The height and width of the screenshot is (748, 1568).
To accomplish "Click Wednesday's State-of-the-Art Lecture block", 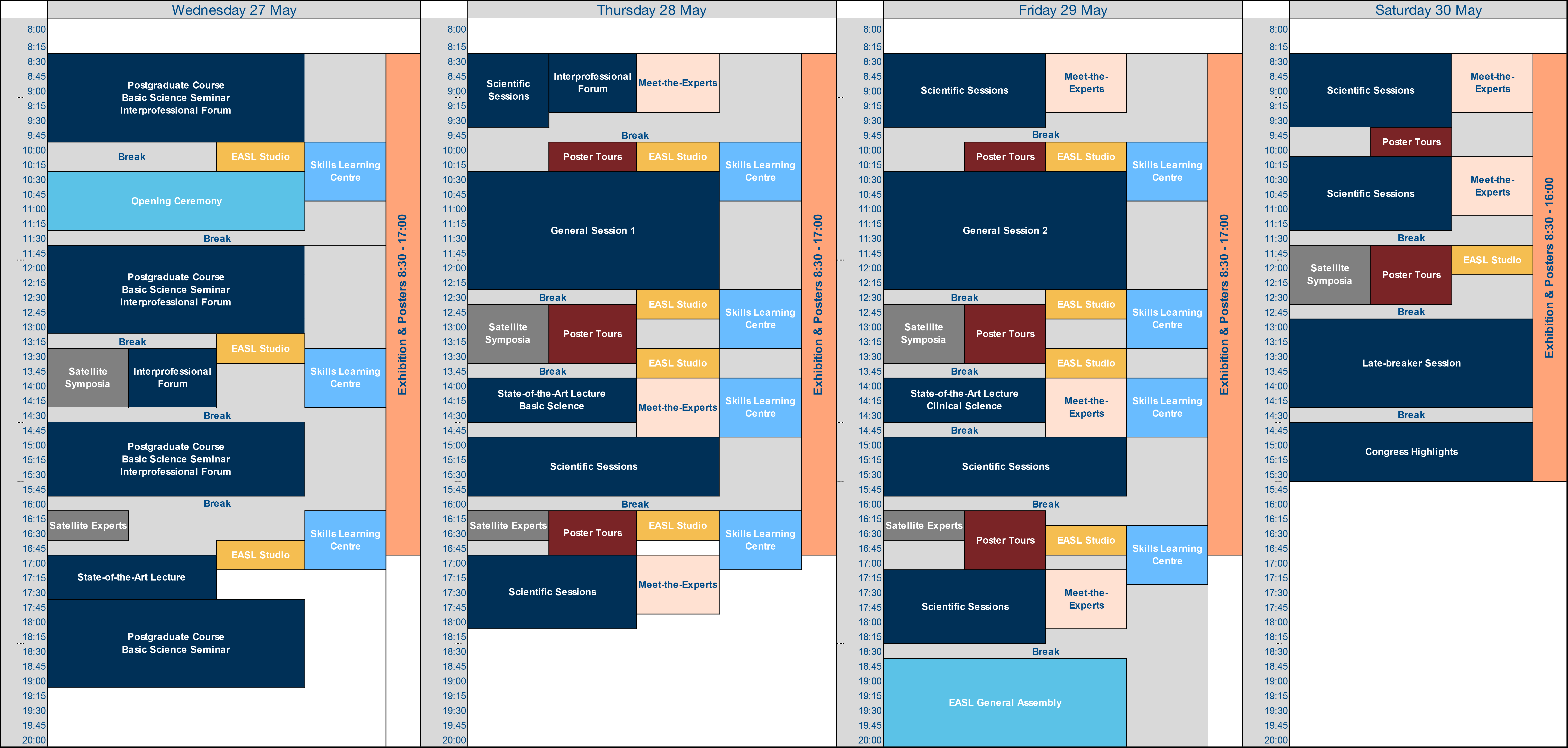I will 131,577.
